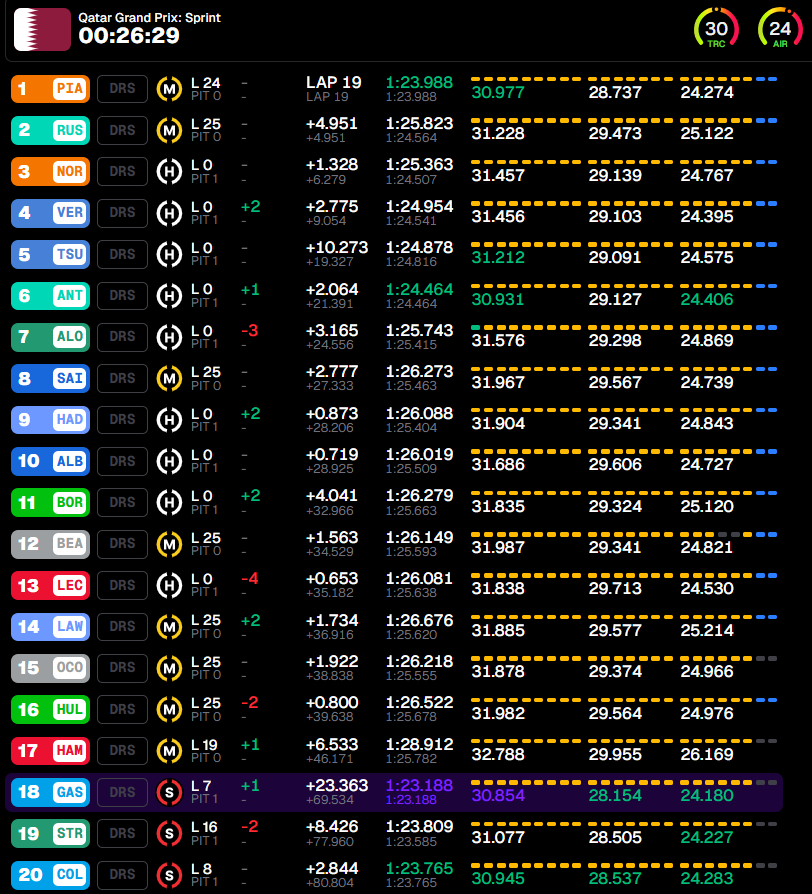This screenshot has width=812, height=894.
Task: Click ALB's hard tyre icon
Action: (169, 461)
